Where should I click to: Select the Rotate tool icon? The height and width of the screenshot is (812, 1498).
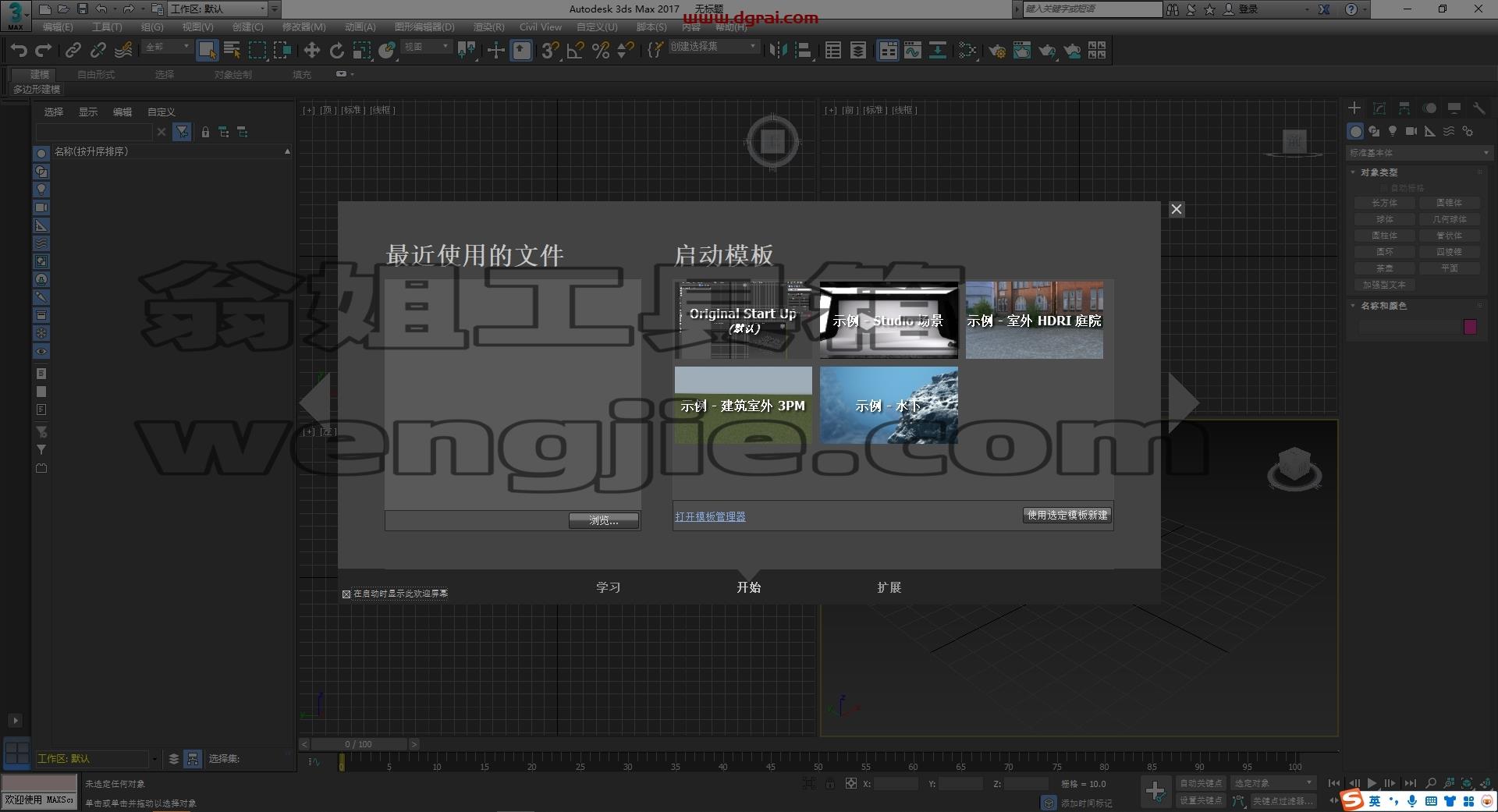[x=336, y=51]
